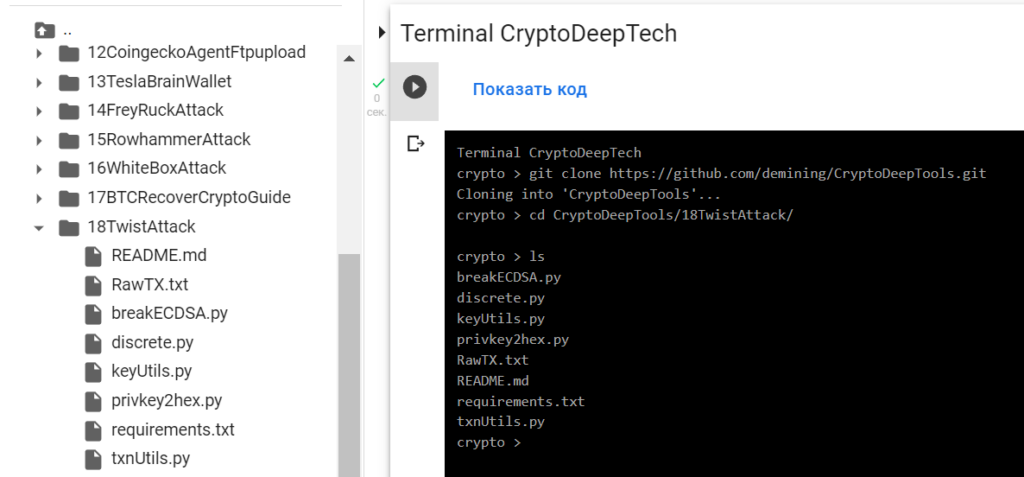Viewport: 1024px width, 477px height.
Task: Open privkey2hex.py in the file tree
Action: (167, 401)
